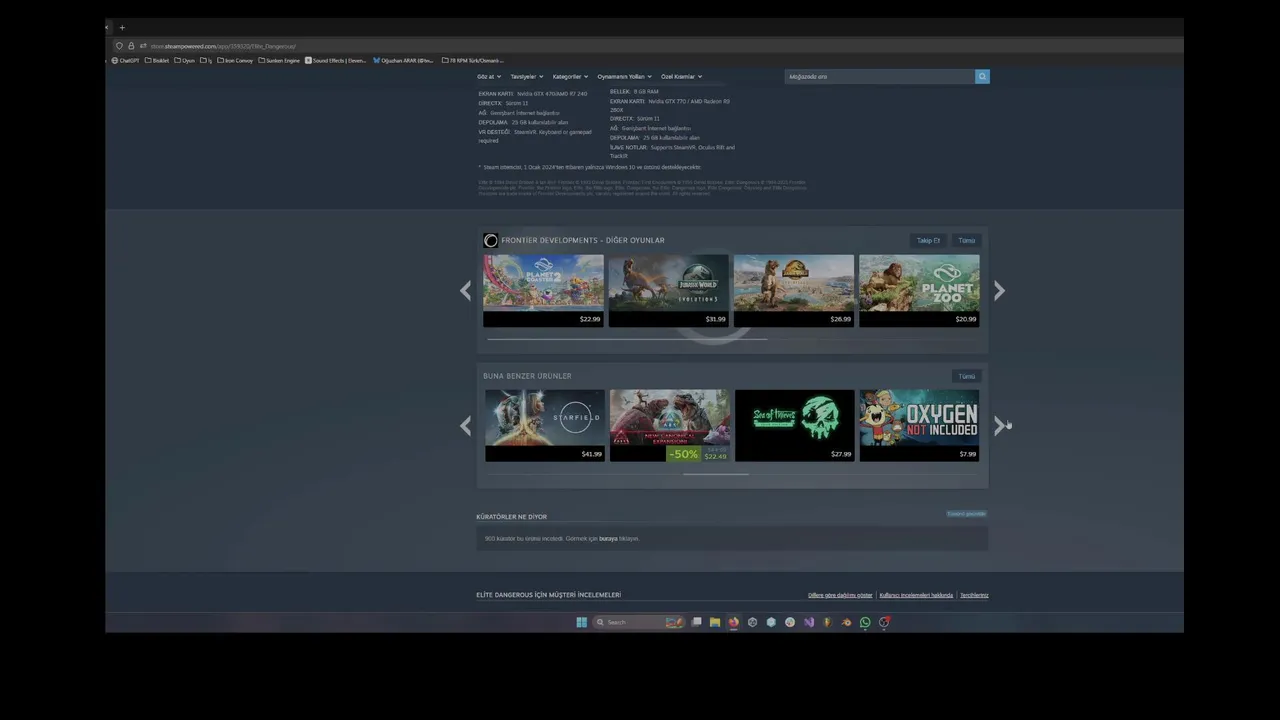Open the Sea of Thieves game card
1280x720 pixels.
[x=795, y=425]
